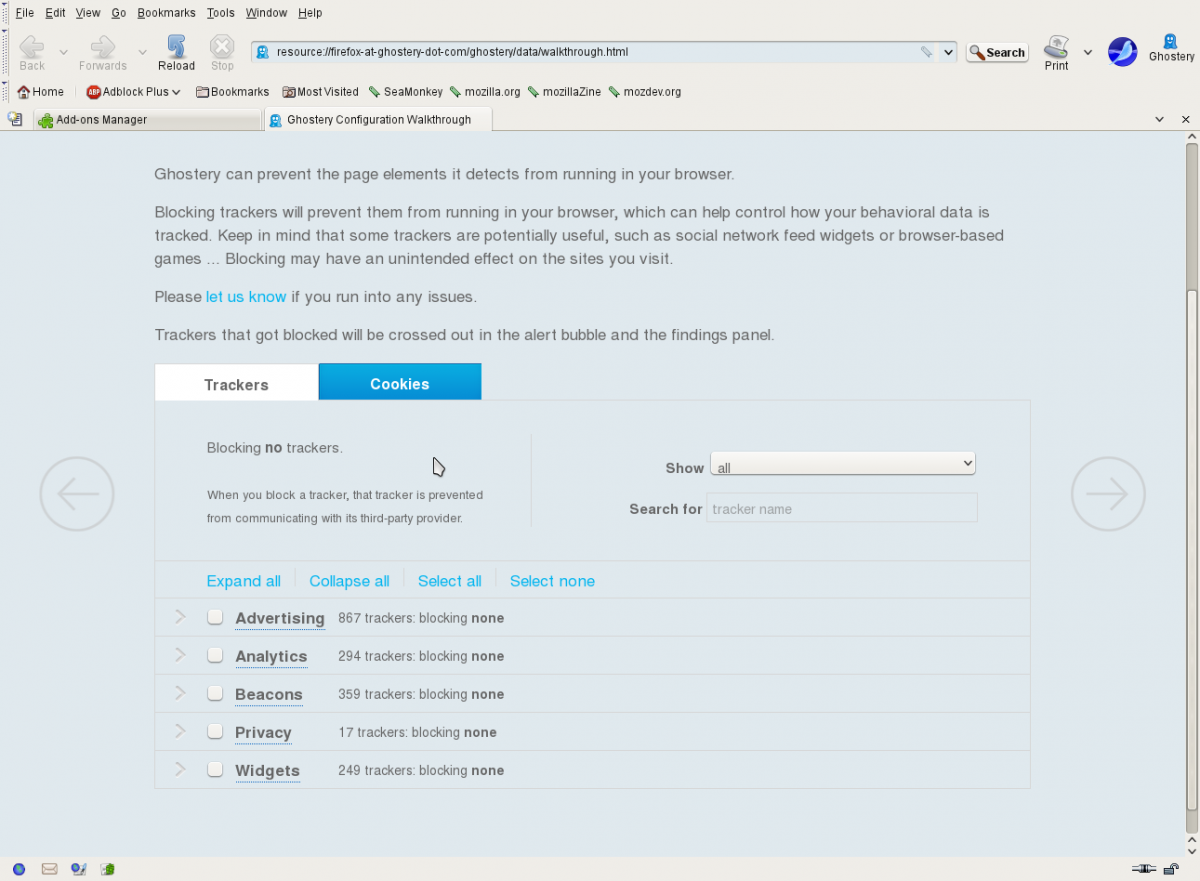This screenshot has width=1200, height=881.
Task: Click the Adblock Plus toolbar icon
Action: (94, 92)
